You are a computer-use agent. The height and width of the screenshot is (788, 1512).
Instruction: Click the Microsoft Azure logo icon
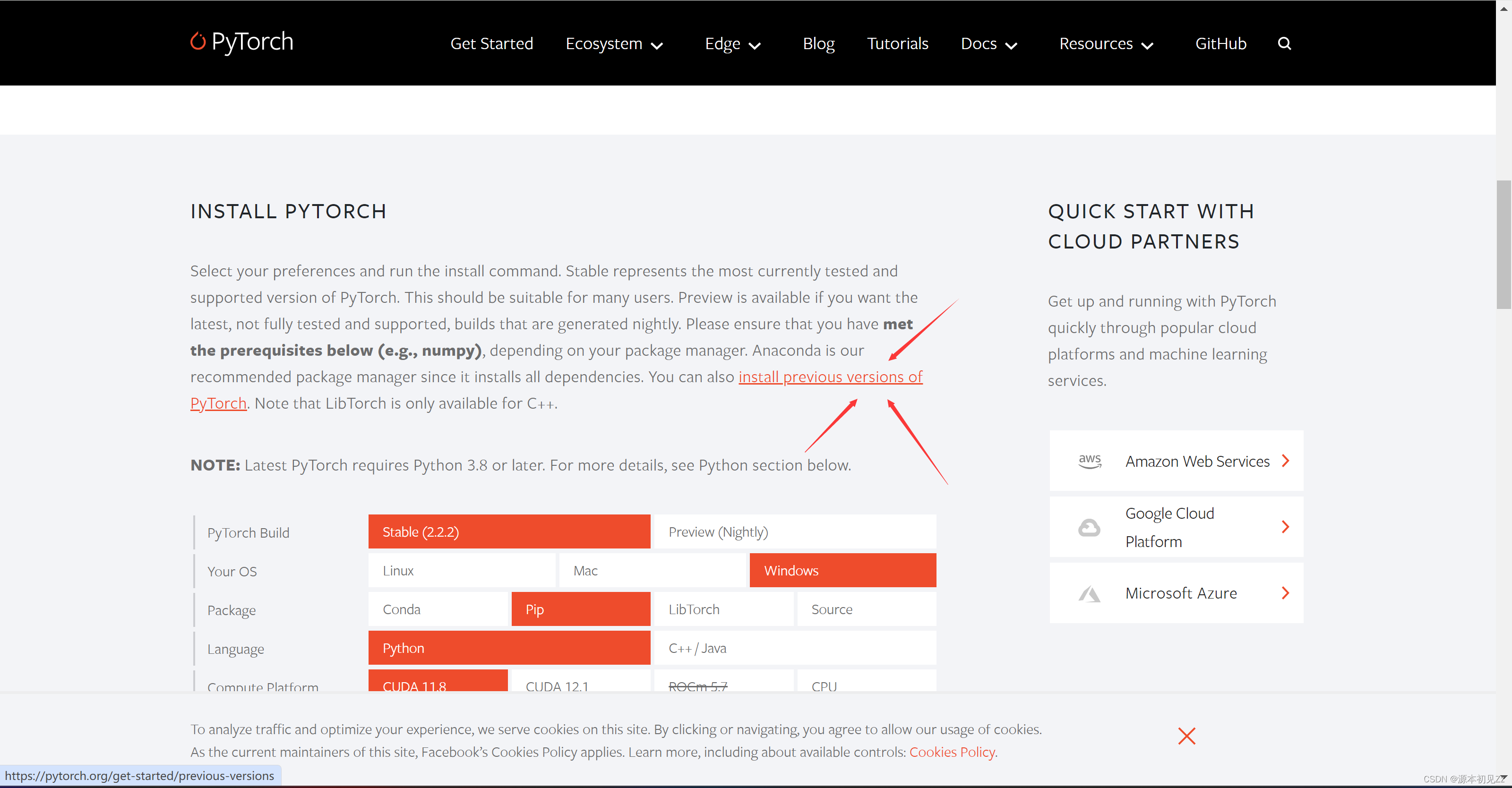(x=1090, y=594)
